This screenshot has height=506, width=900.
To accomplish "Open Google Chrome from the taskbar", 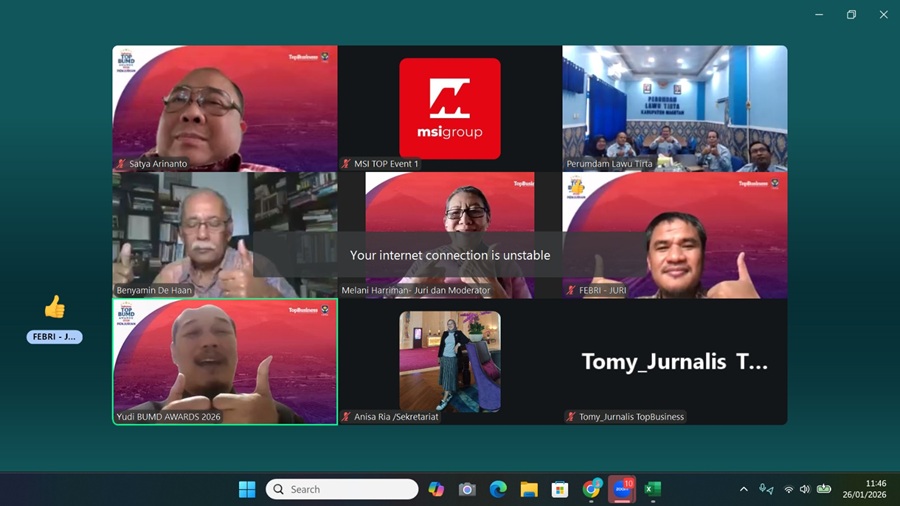I will coord(591,489).
